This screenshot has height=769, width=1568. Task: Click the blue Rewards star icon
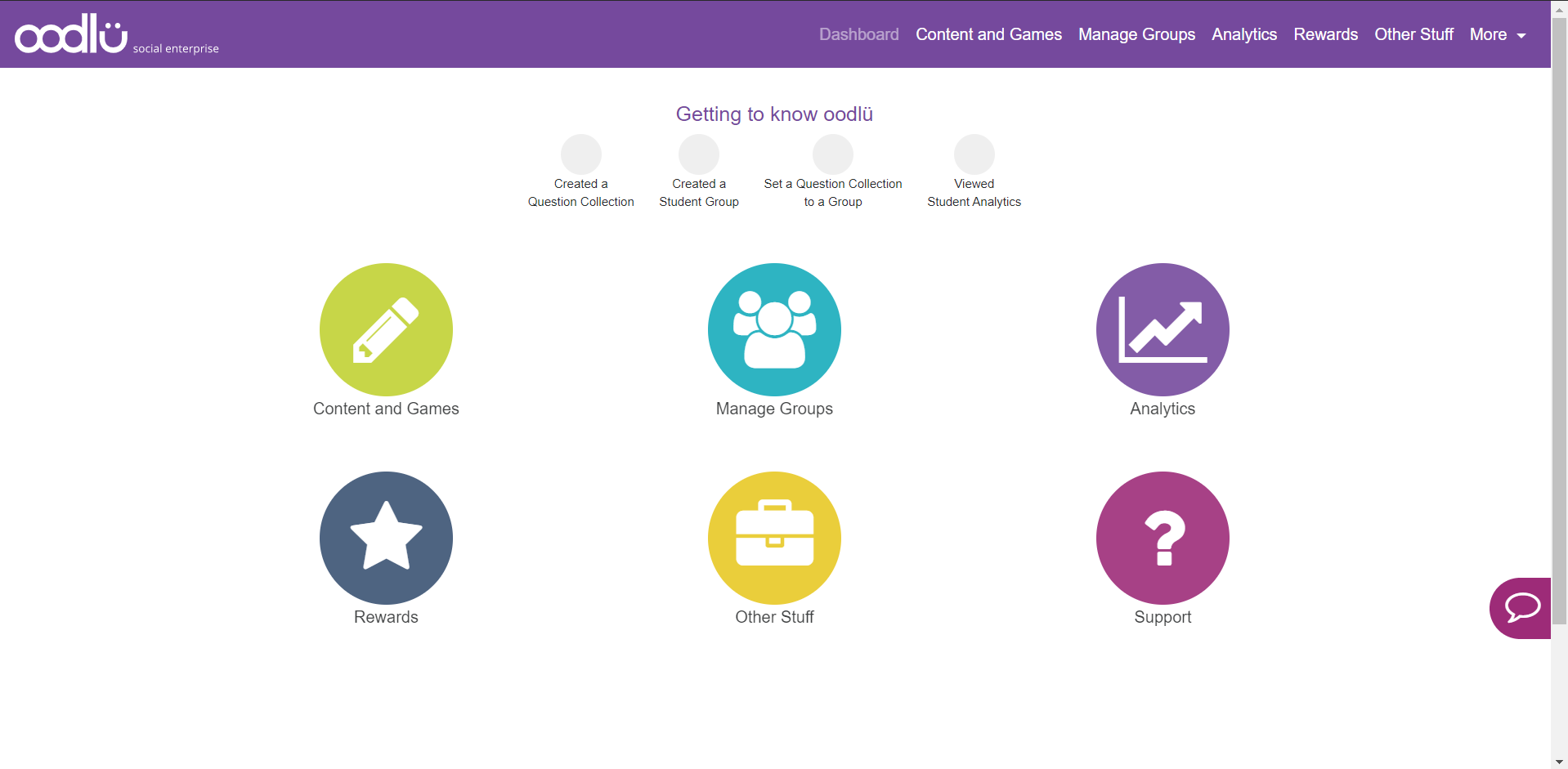pyautogui.click(x=386, y=538)
